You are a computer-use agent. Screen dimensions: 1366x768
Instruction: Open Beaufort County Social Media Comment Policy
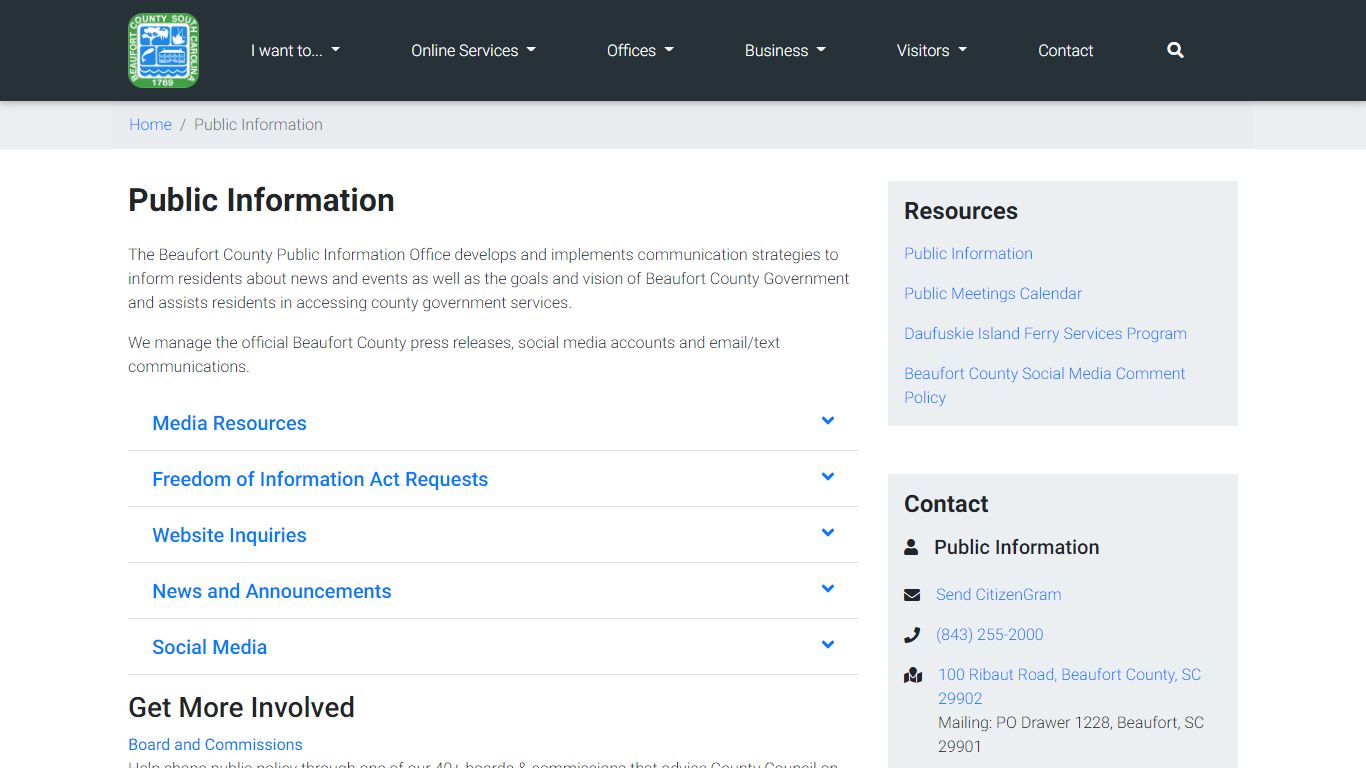[x=1044, y=385]
